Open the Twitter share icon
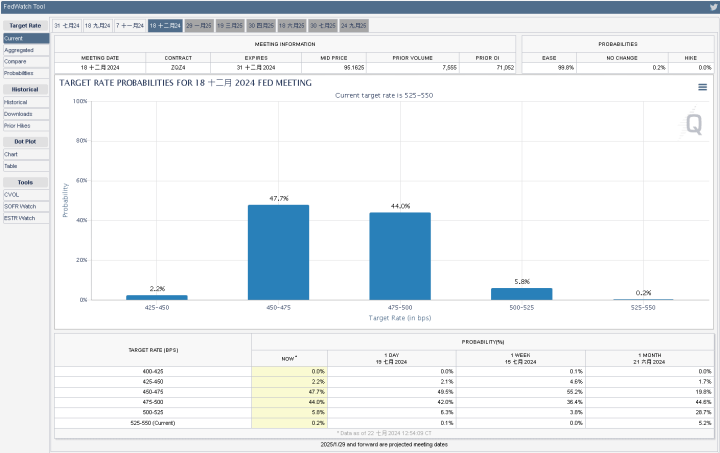Viewport: 720px width, 453px height. pyautogui.click(x=714, y=7)
